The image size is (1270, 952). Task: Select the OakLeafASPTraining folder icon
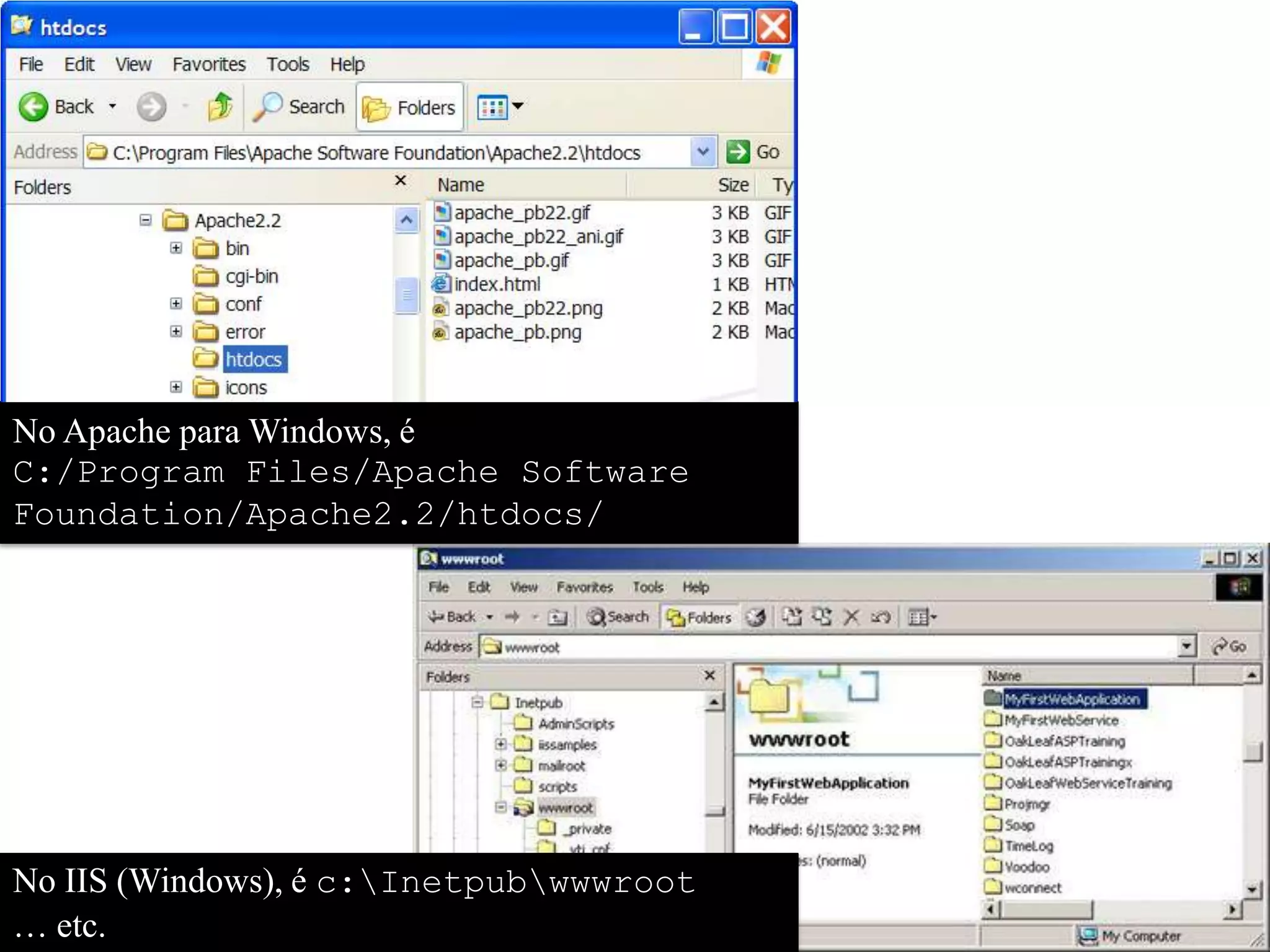pyautogui.click(x=993, y=741)
